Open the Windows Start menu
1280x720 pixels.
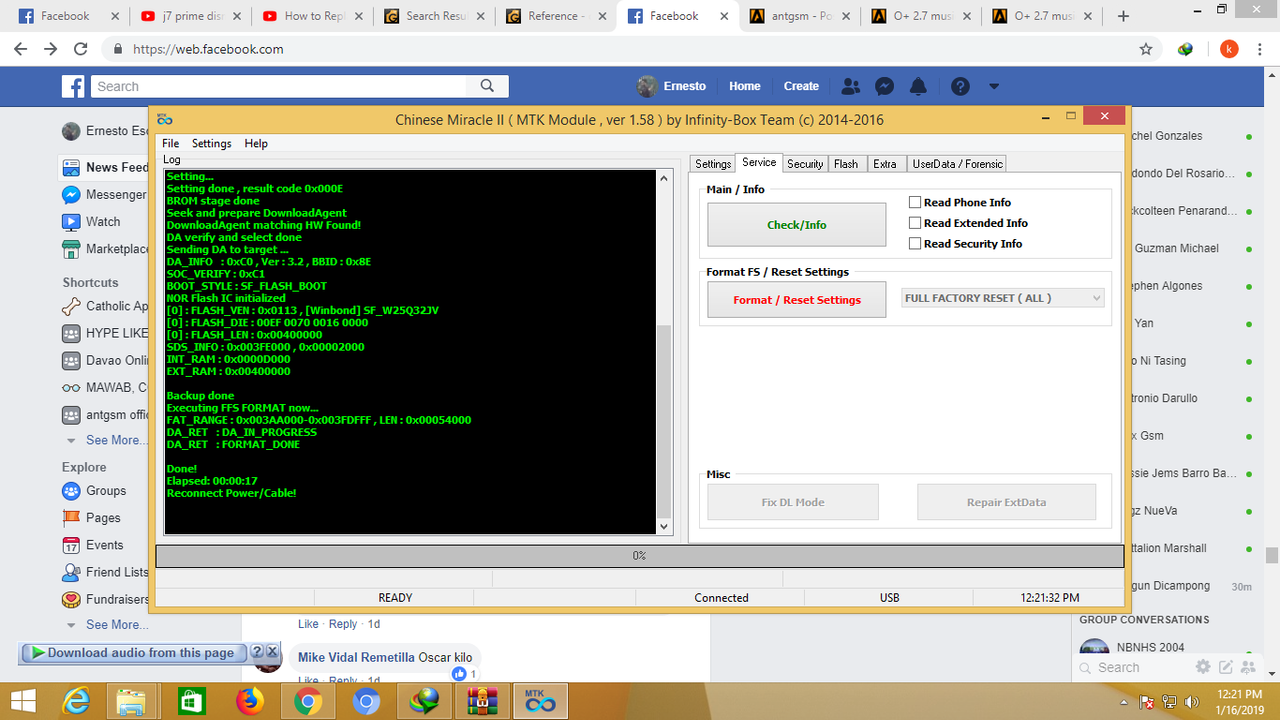click(23, 701)
